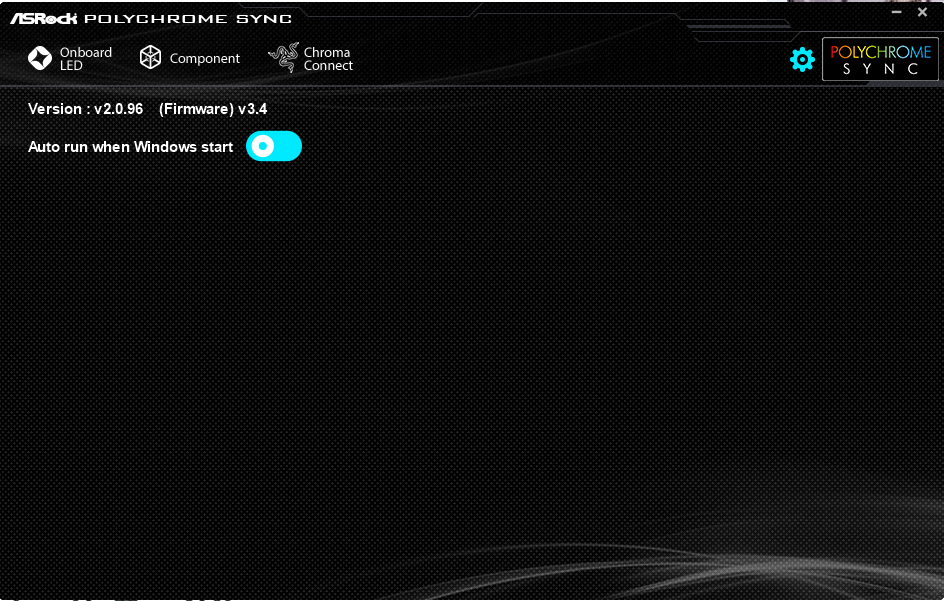Click the Onboard LED star icon

click(x=40, y=58)
